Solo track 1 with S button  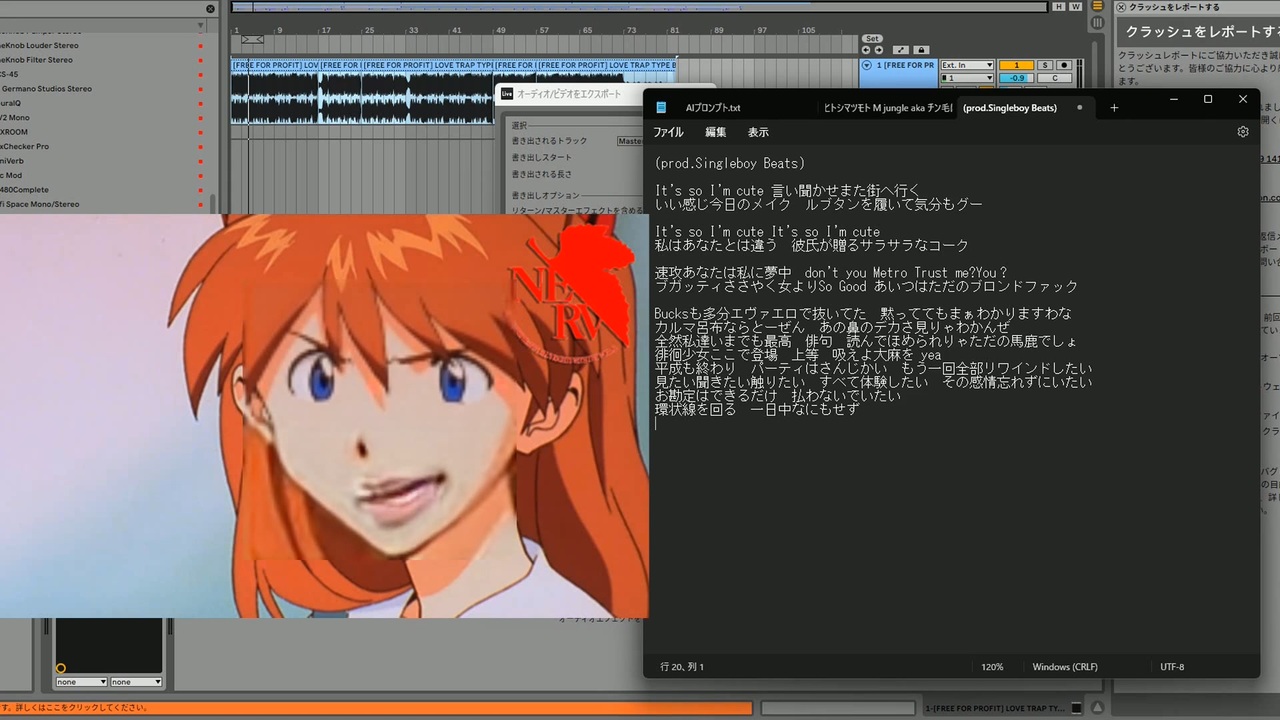click(1045, 65)
